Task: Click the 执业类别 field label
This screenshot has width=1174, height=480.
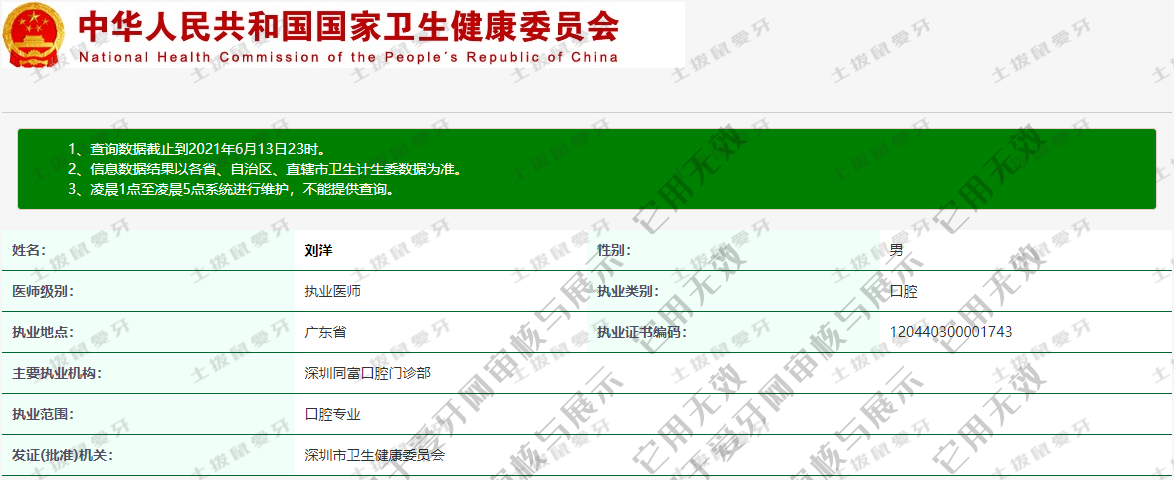Action: (x=628, y=292)
